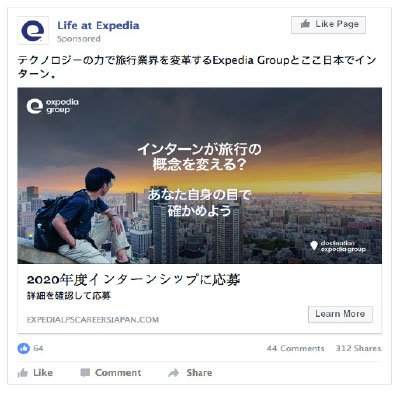Open the 44 Comments link
400x400 pixels.
[295, 348]
